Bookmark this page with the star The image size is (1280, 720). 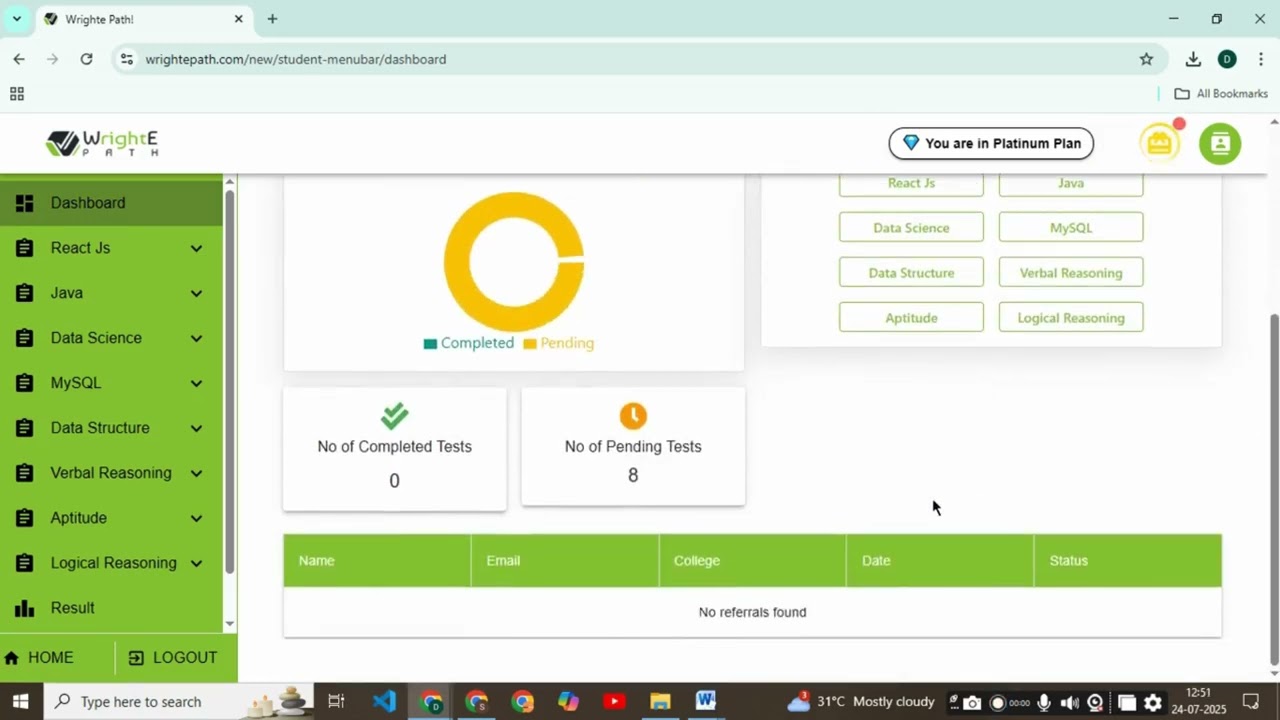(1146, 59)
